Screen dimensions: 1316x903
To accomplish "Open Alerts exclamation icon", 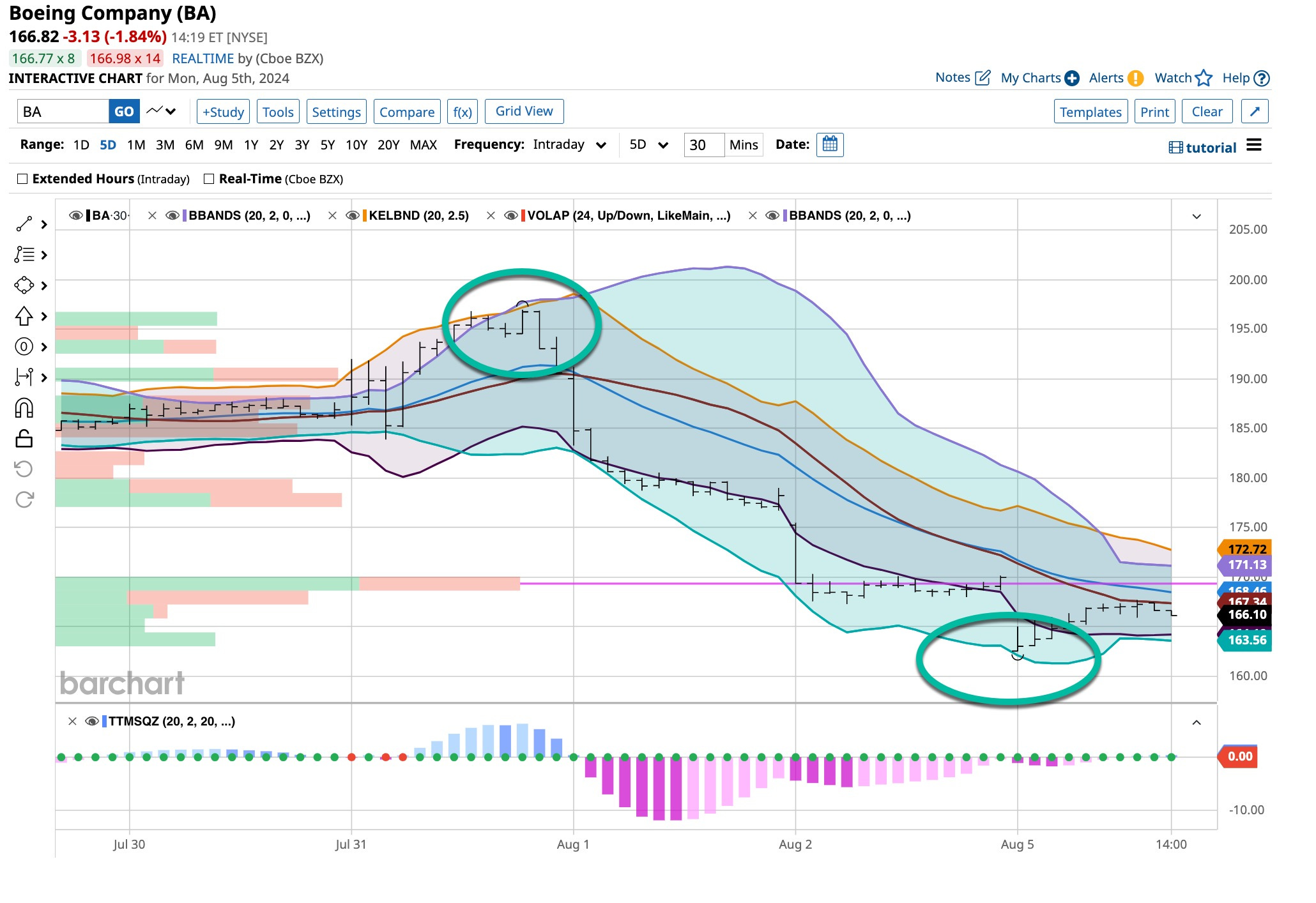I will 1135,78.
